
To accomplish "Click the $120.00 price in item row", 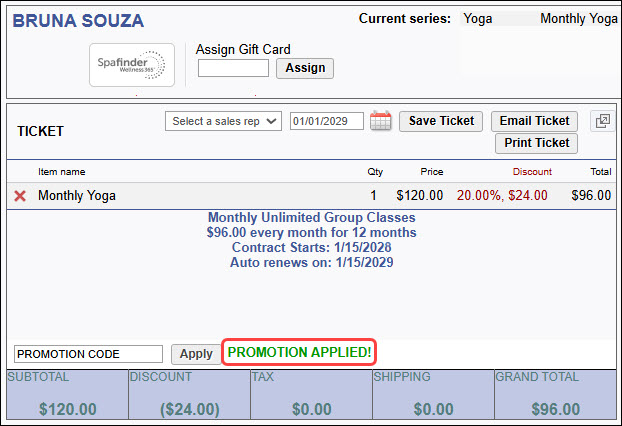I will (420, 195).
